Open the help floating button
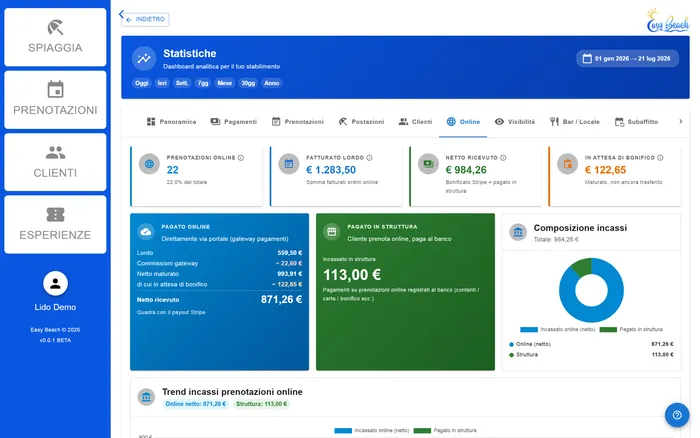Screen dimensions: 700x438 click(677, 415)
